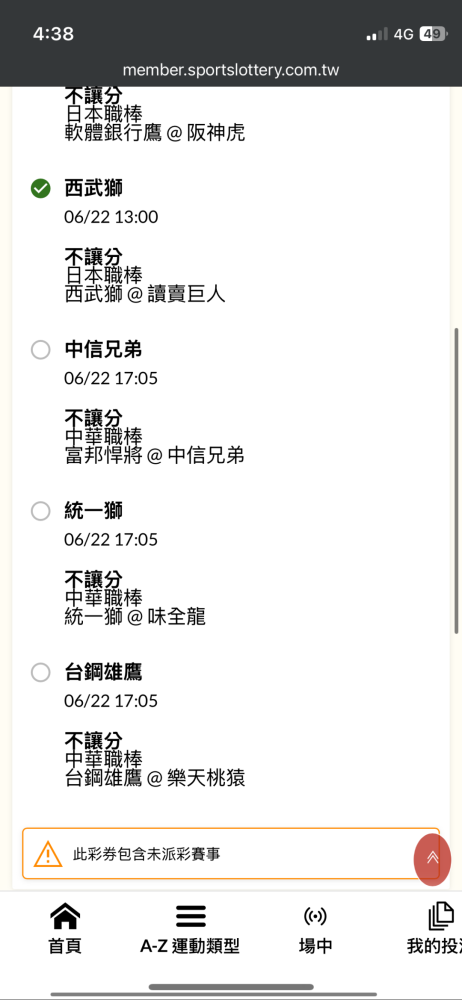This screenshot has height=1000, width=462.
Task: Tap the 富邦悍將 @ 中信兄弟 match text
Action: point(154,456)
